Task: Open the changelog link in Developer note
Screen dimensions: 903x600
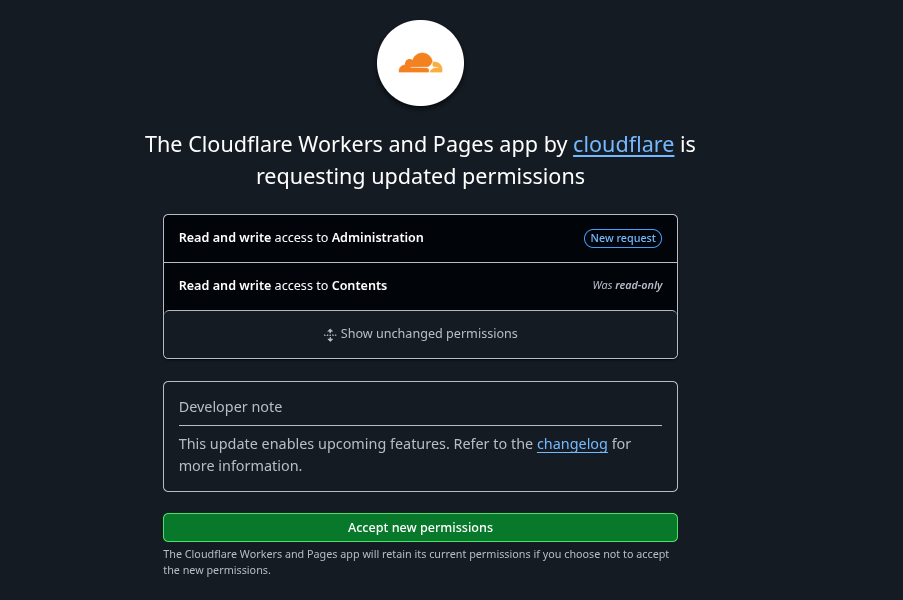Action: click(572, 444)
